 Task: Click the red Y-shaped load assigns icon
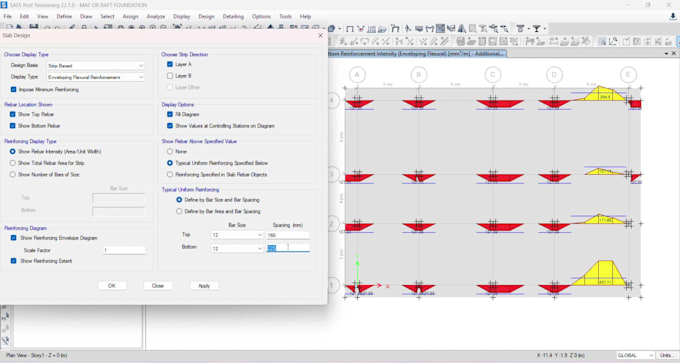click(361, 29)
